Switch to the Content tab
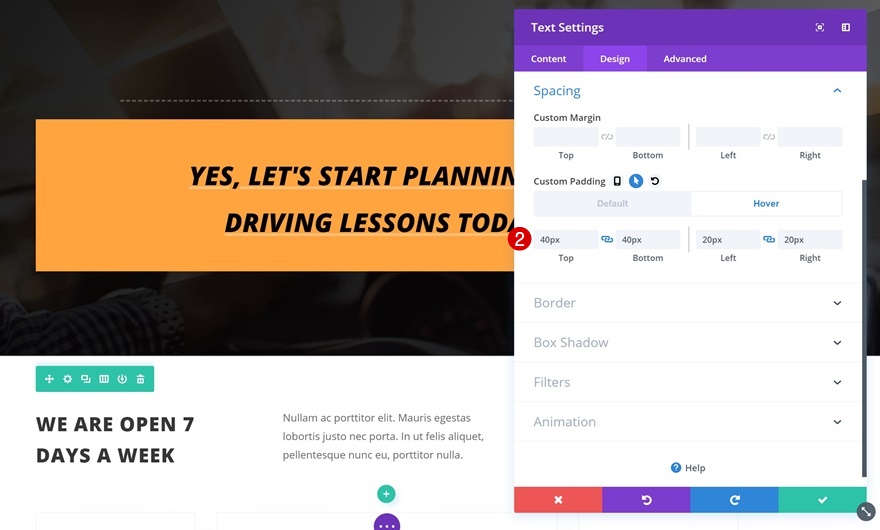Image resolution: width=880 pixels, height=530 pixels. (548, 59)
